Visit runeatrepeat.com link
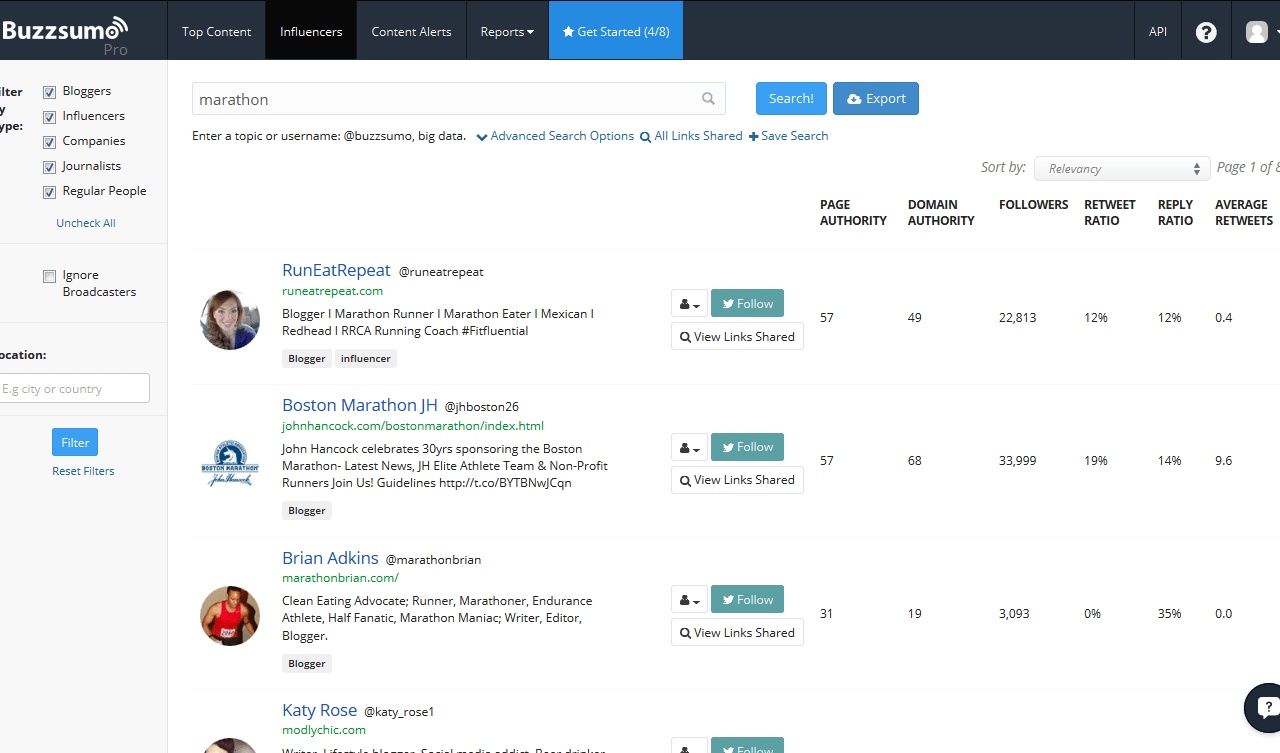The height and width of the screenshot is (753, 1280). (332, 291)
